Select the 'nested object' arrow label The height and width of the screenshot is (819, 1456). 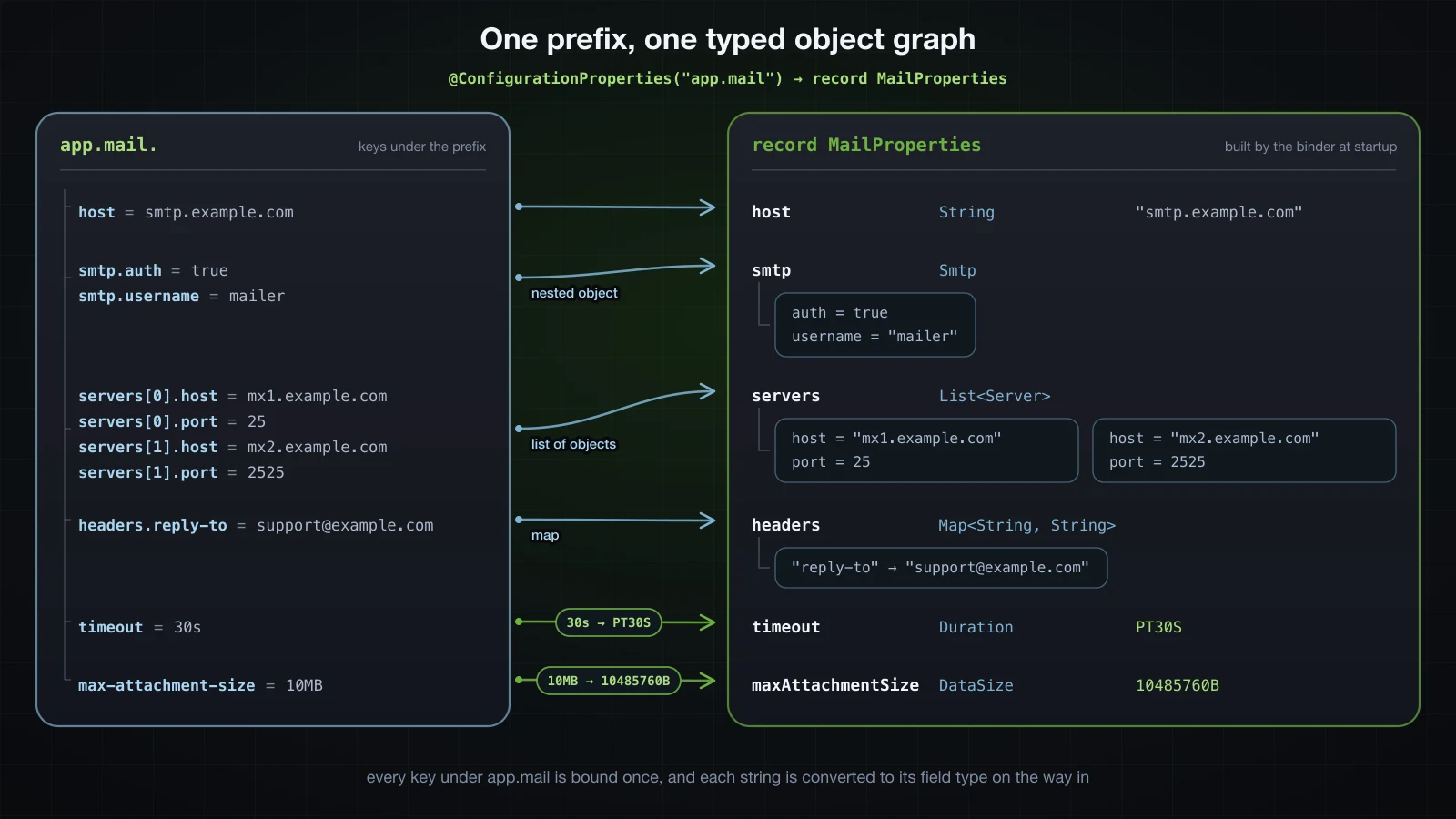574,293
